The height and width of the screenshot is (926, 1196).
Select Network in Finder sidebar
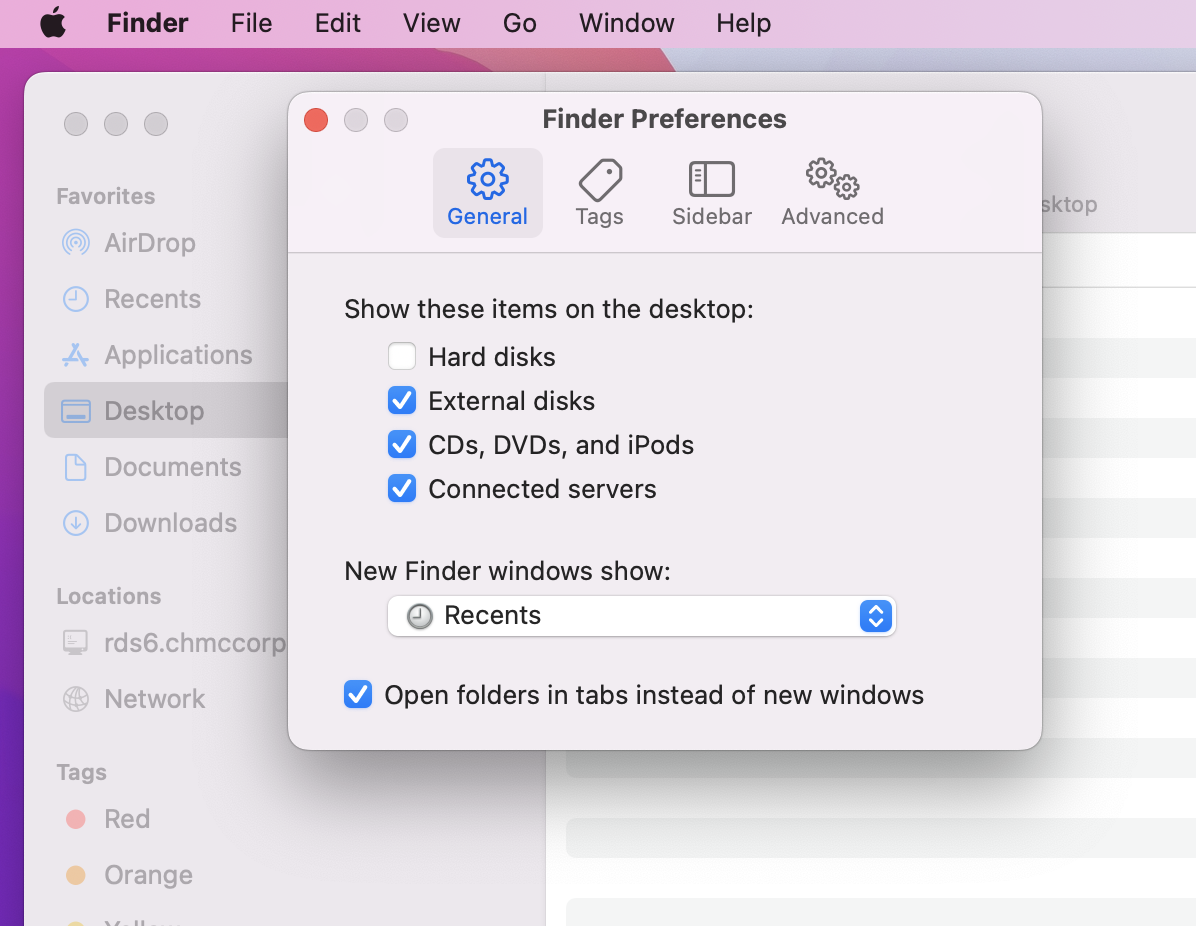pyautogui.click(x=155, y=699)
